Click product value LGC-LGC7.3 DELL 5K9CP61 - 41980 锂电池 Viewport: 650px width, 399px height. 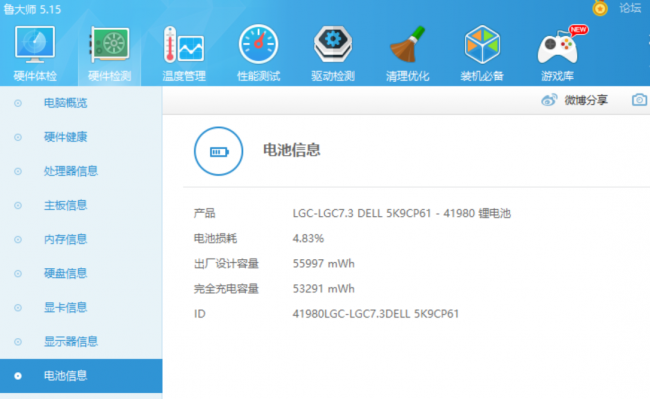point(402,213)
